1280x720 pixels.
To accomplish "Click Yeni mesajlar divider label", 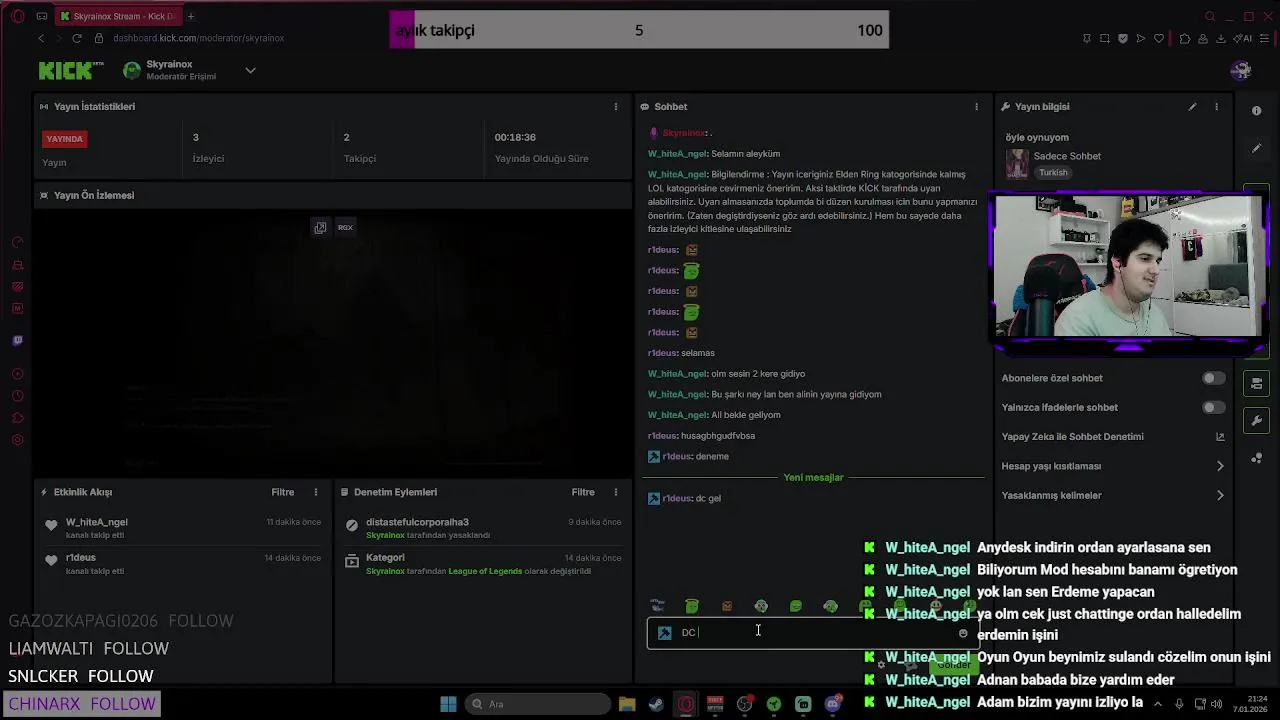I will point(813,477).
